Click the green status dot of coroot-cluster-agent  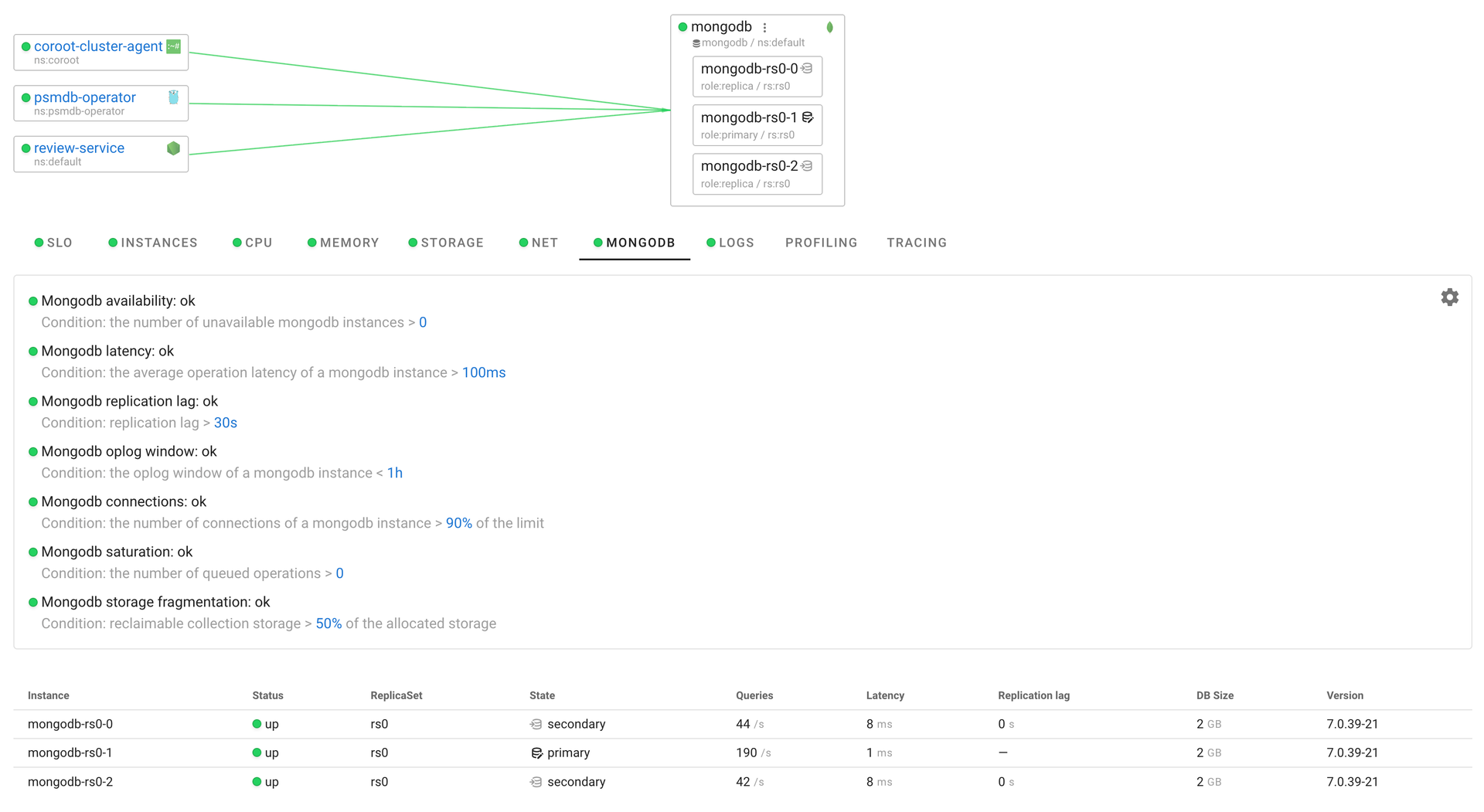(x=26, y=46)
